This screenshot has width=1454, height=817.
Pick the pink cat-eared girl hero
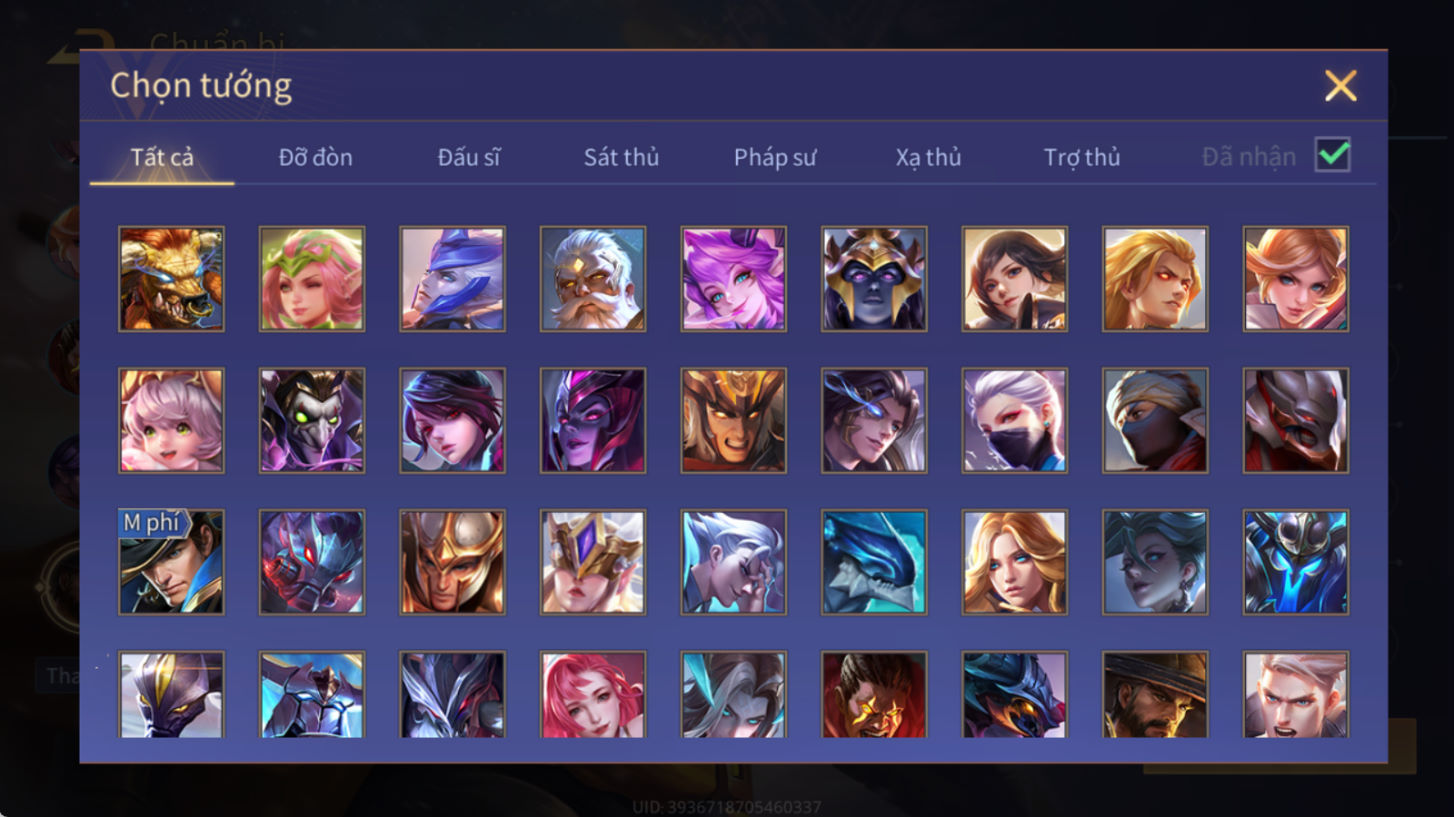[171, 420]
